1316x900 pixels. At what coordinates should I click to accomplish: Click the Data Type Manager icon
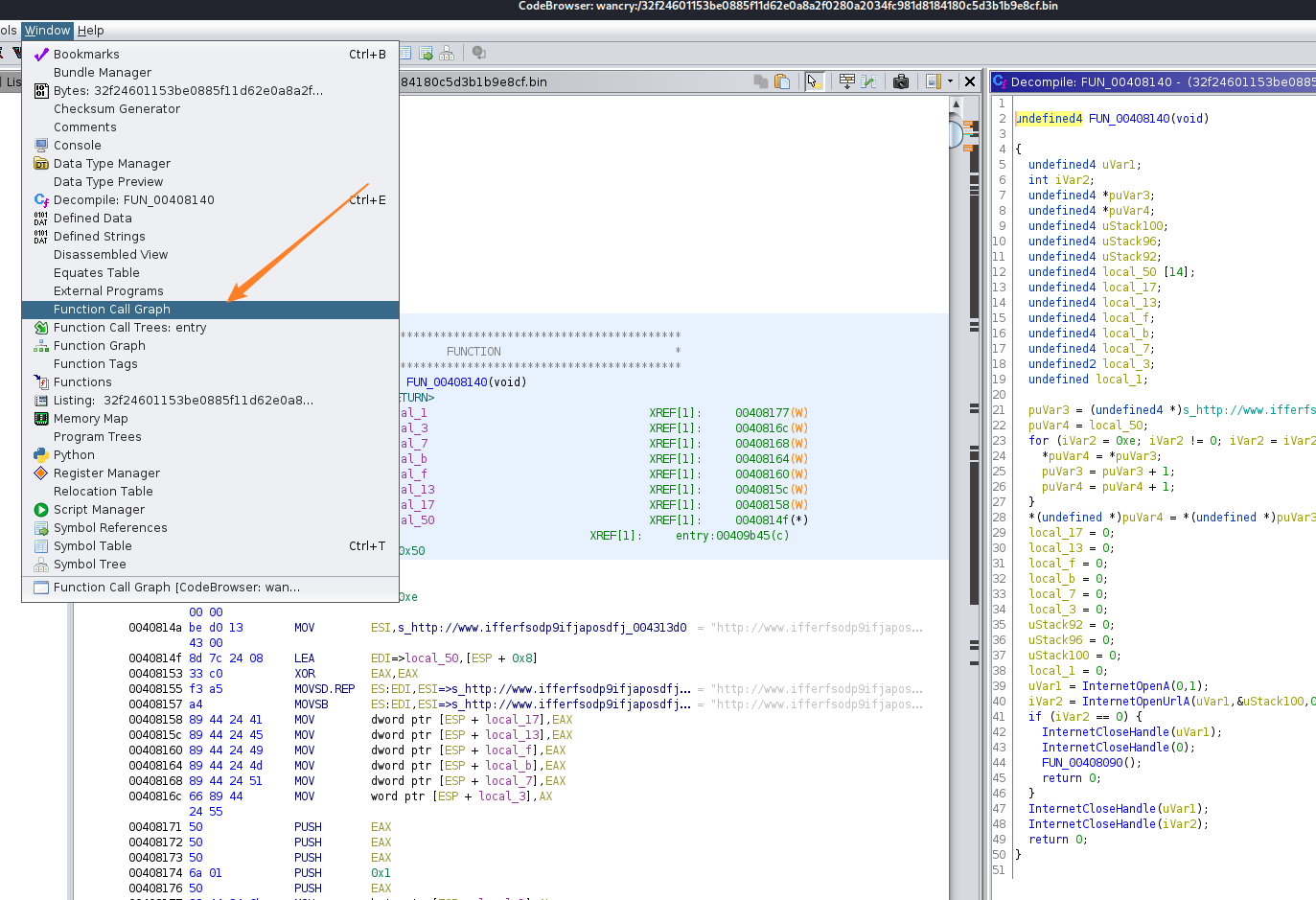41,164
